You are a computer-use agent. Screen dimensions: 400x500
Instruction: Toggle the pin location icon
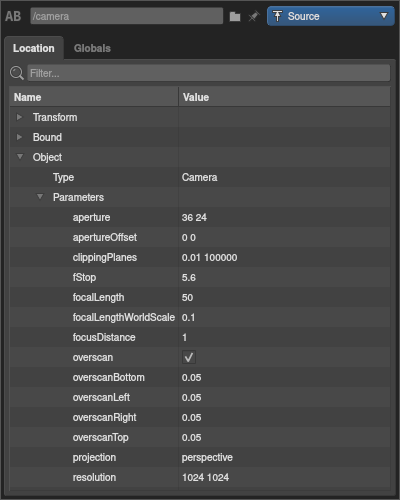254,16
